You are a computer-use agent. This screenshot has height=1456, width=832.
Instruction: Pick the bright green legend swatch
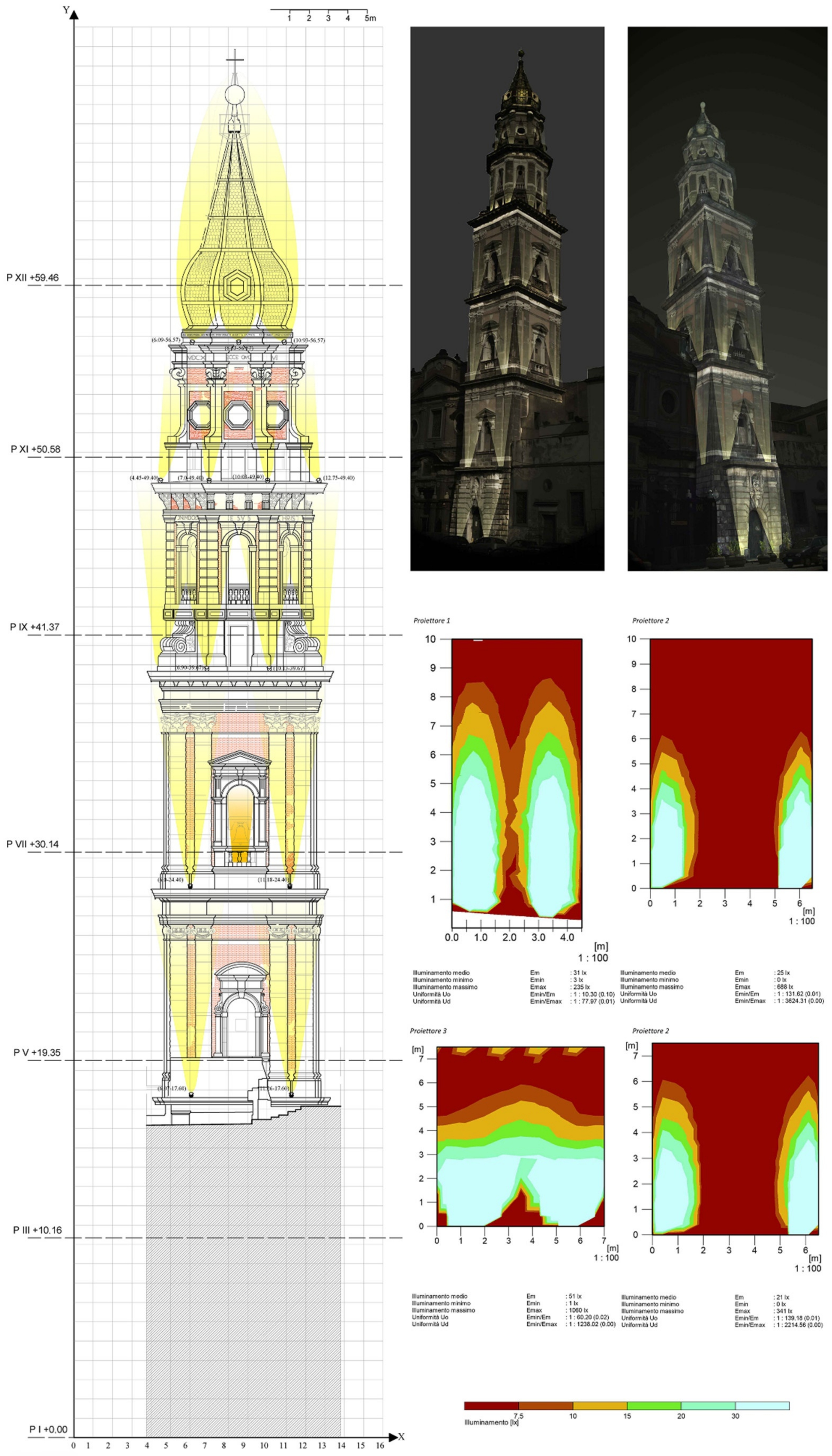[654, 1406]
